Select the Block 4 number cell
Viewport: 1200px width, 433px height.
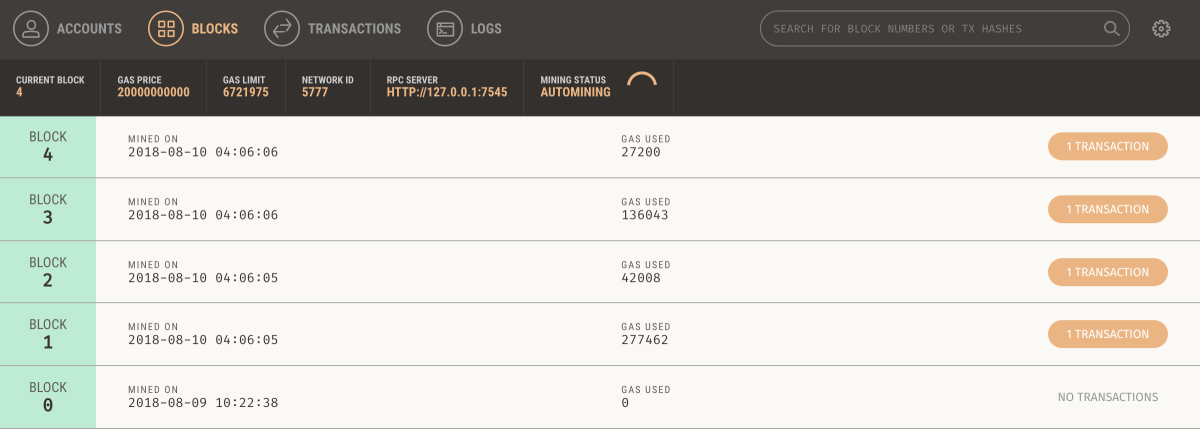click(x=48, y=146)
